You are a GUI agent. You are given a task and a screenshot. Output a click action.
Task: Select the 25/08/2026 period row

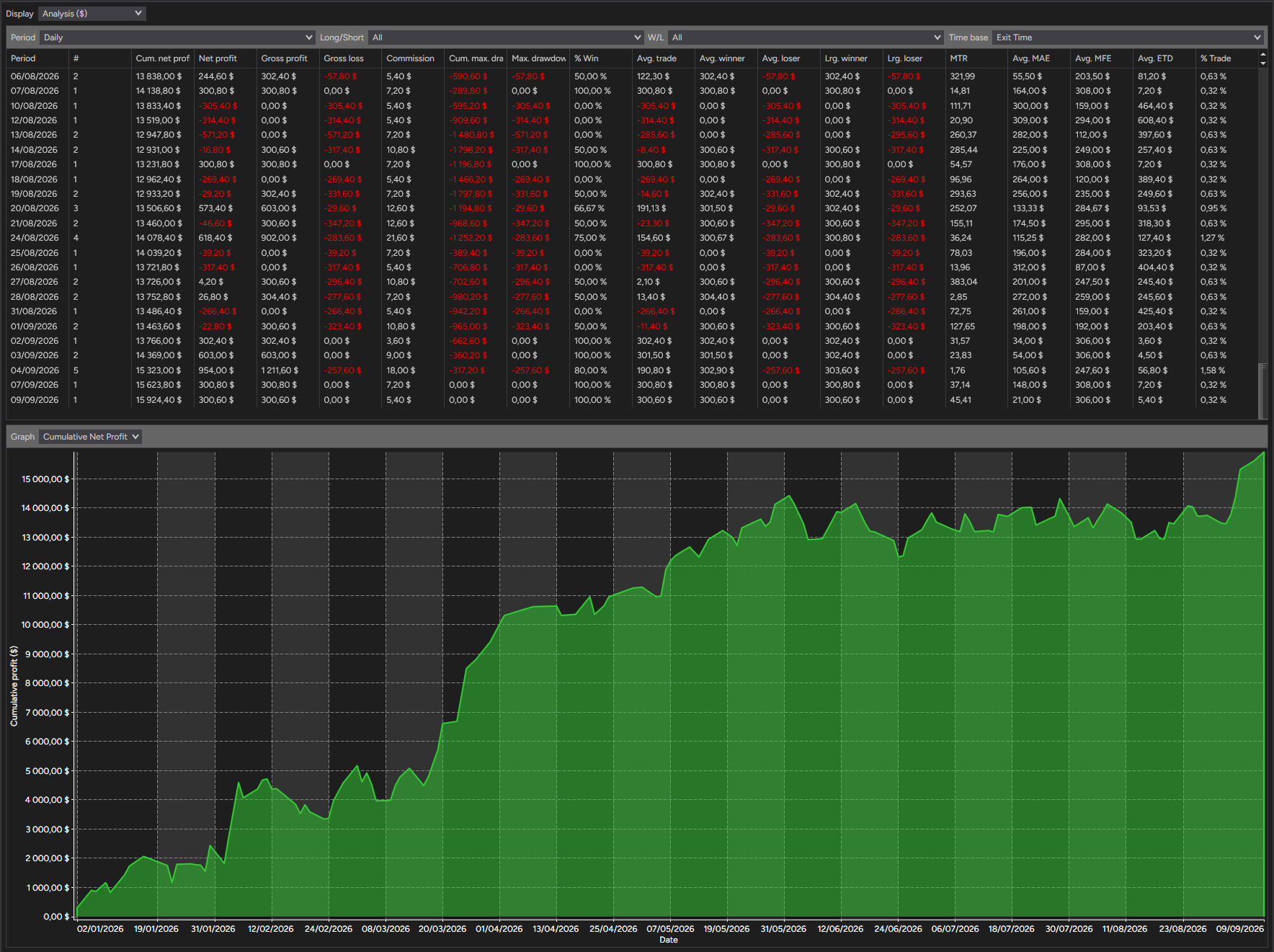click(632, 253)
